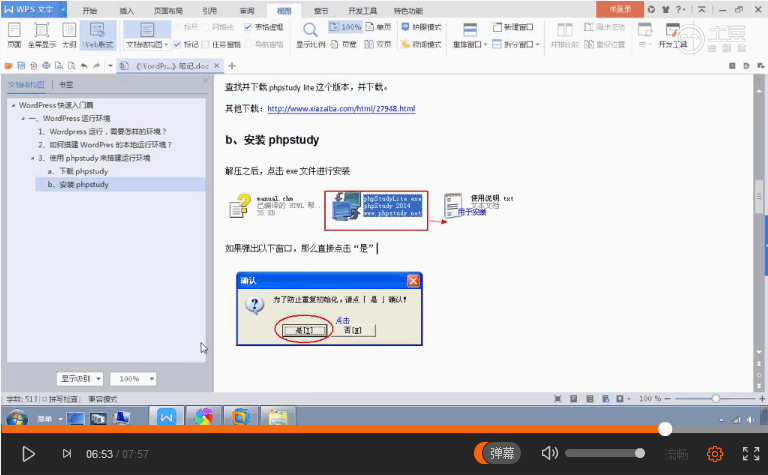The height and width of the screenshot is (475, 768).
Task: Open the 100% dropdown in document map pane
Action: tap(133, 379)
